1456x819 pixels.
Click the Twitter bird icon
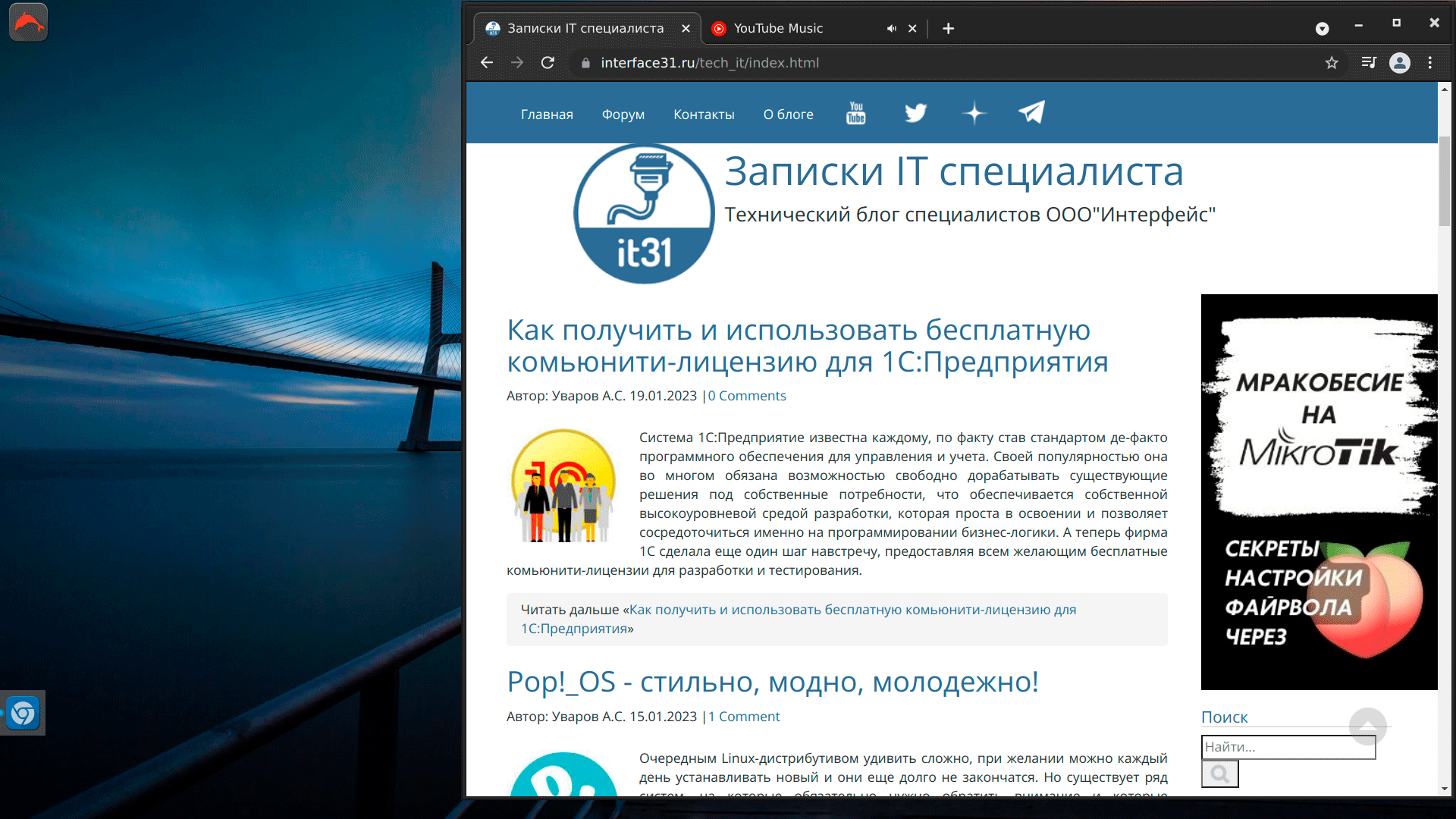(x=915, y=113)
